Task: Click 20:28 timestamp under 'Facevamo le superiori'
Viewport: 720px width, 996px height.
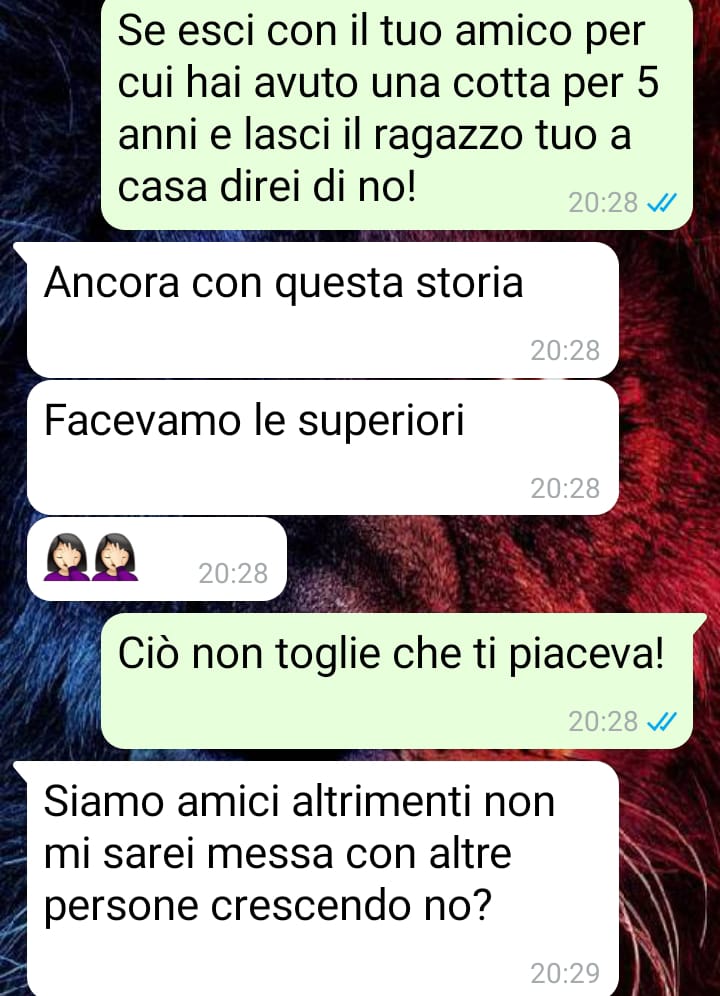Action: [x=565, y=488]
